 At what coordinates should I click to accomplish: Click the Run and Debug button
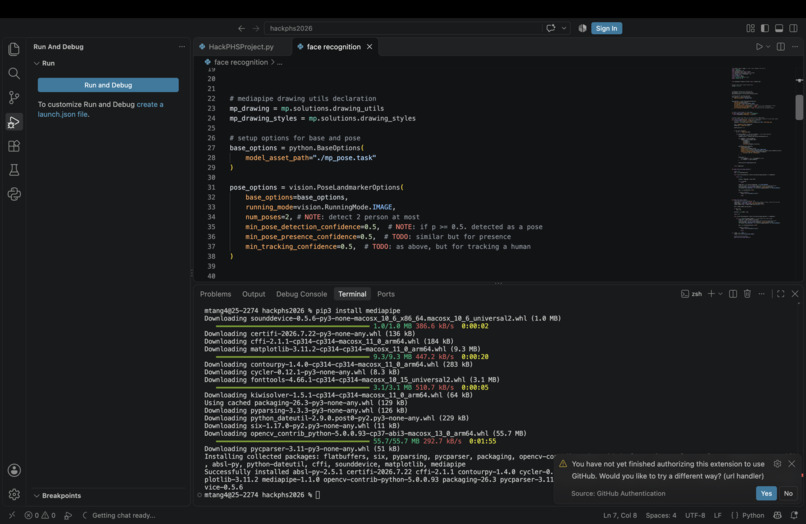[x=108, y=85]
